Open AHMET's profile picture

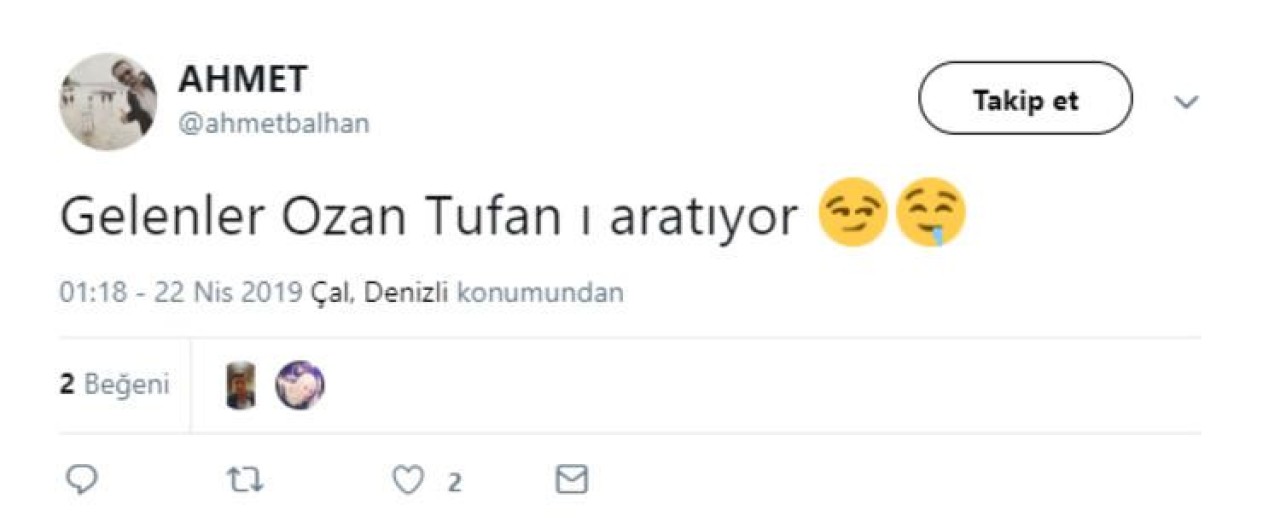coord(108,102)
